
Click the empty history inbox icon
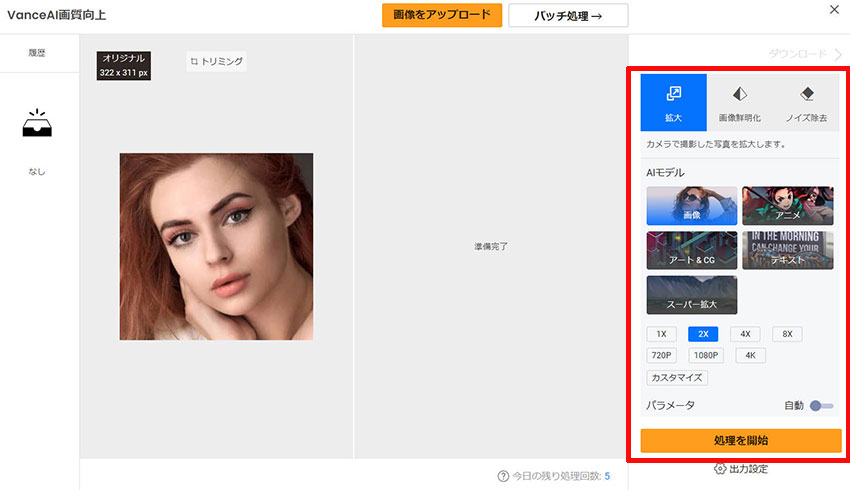point(37,123)
